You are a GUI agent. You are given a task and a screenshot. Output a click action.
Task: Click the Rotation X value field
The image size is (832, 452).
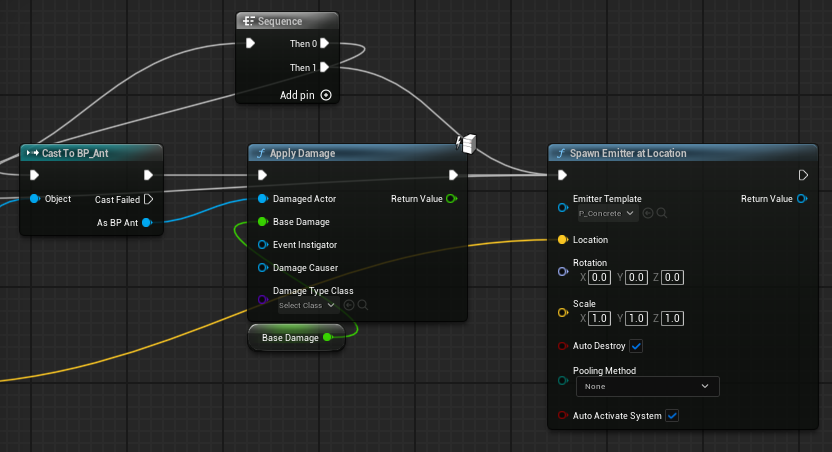tap(599, 277)
